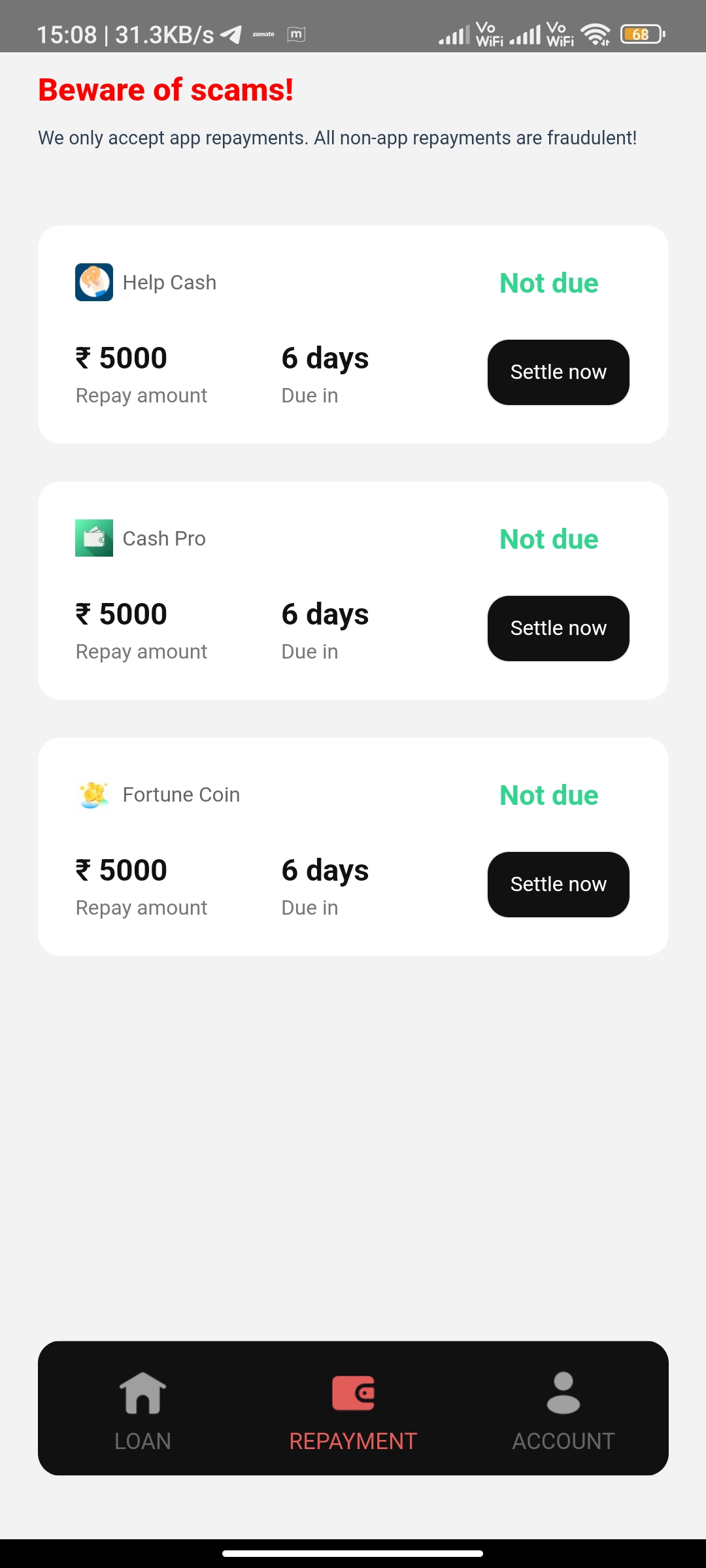Open the Account person icon
The image size is (706, 1568).
tap(563, 1393)
